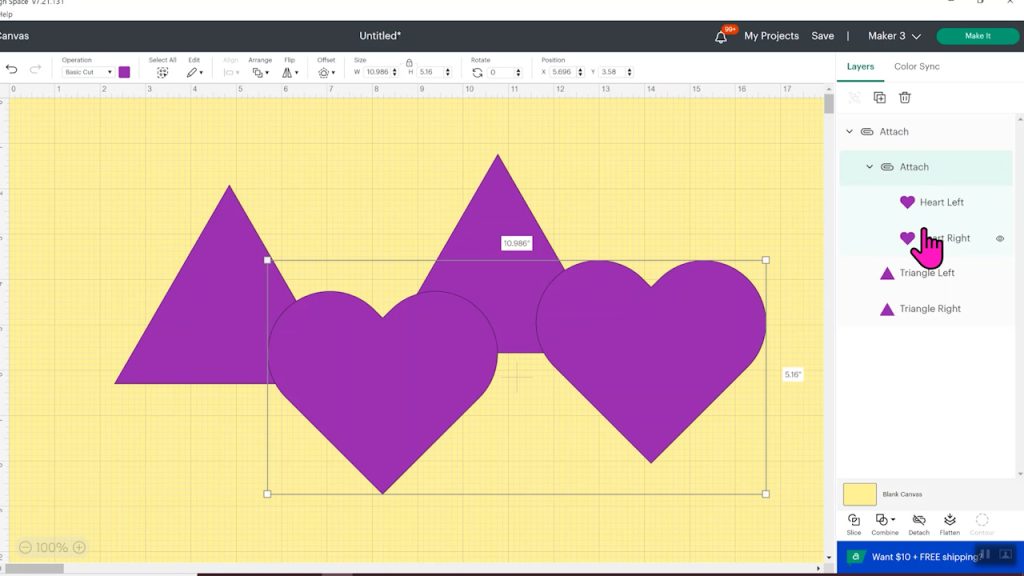
Task: Click the Undo arrow icon
Action: (12, 70)
